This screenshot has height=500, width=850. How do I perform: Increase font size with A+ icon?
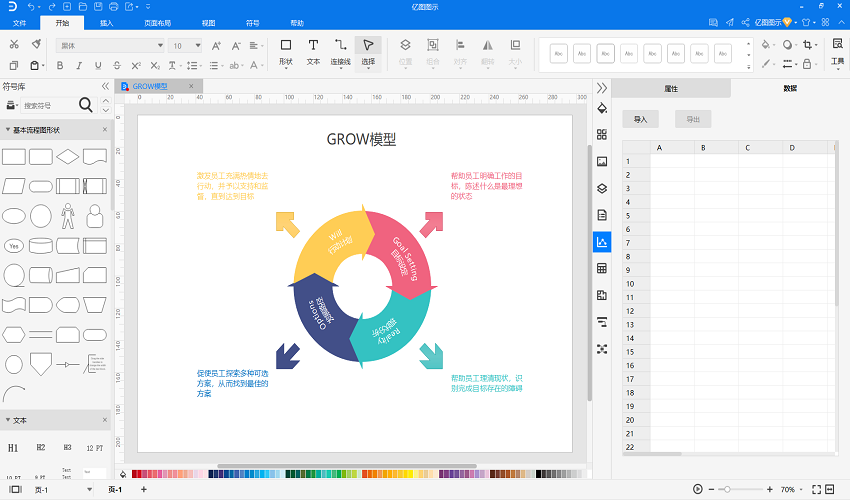pyautogui.click(x=216, y=46)
